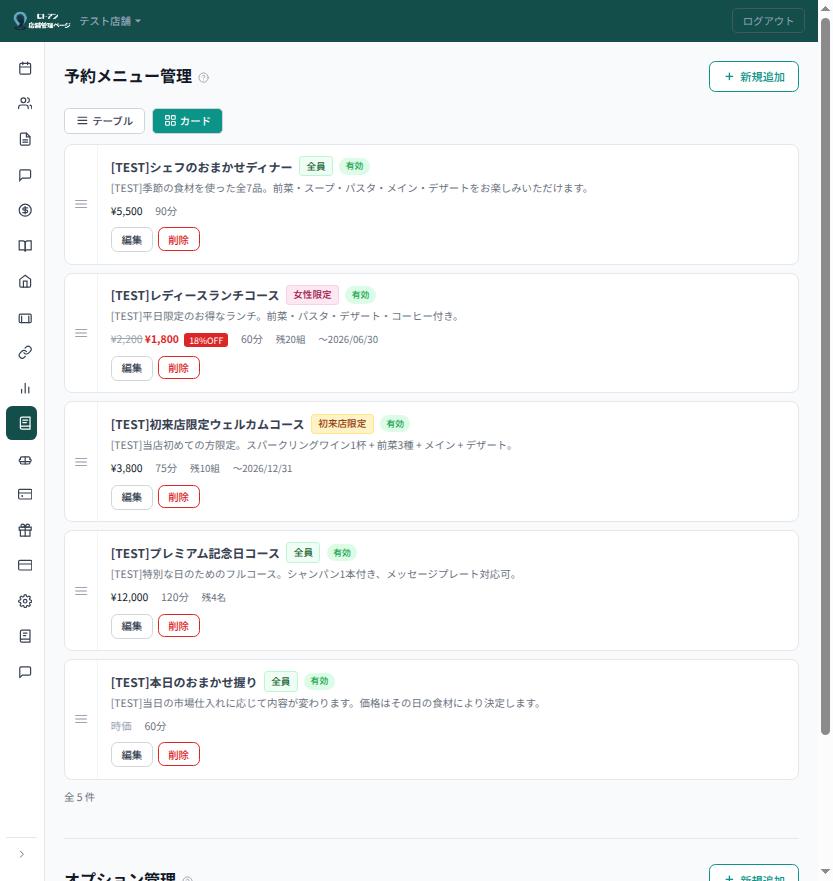
Task: Click the highlighted reservation menu sidebar icon
Action: 22,423
